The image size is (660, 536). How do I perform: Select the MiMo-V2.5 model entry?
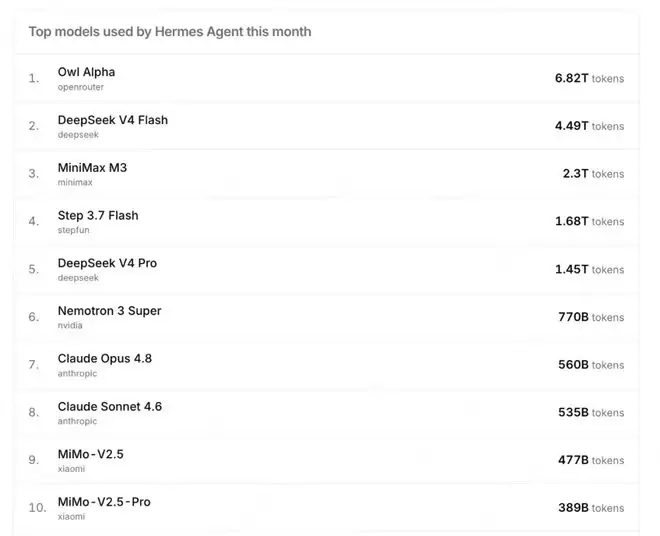(x=90, y=454)
